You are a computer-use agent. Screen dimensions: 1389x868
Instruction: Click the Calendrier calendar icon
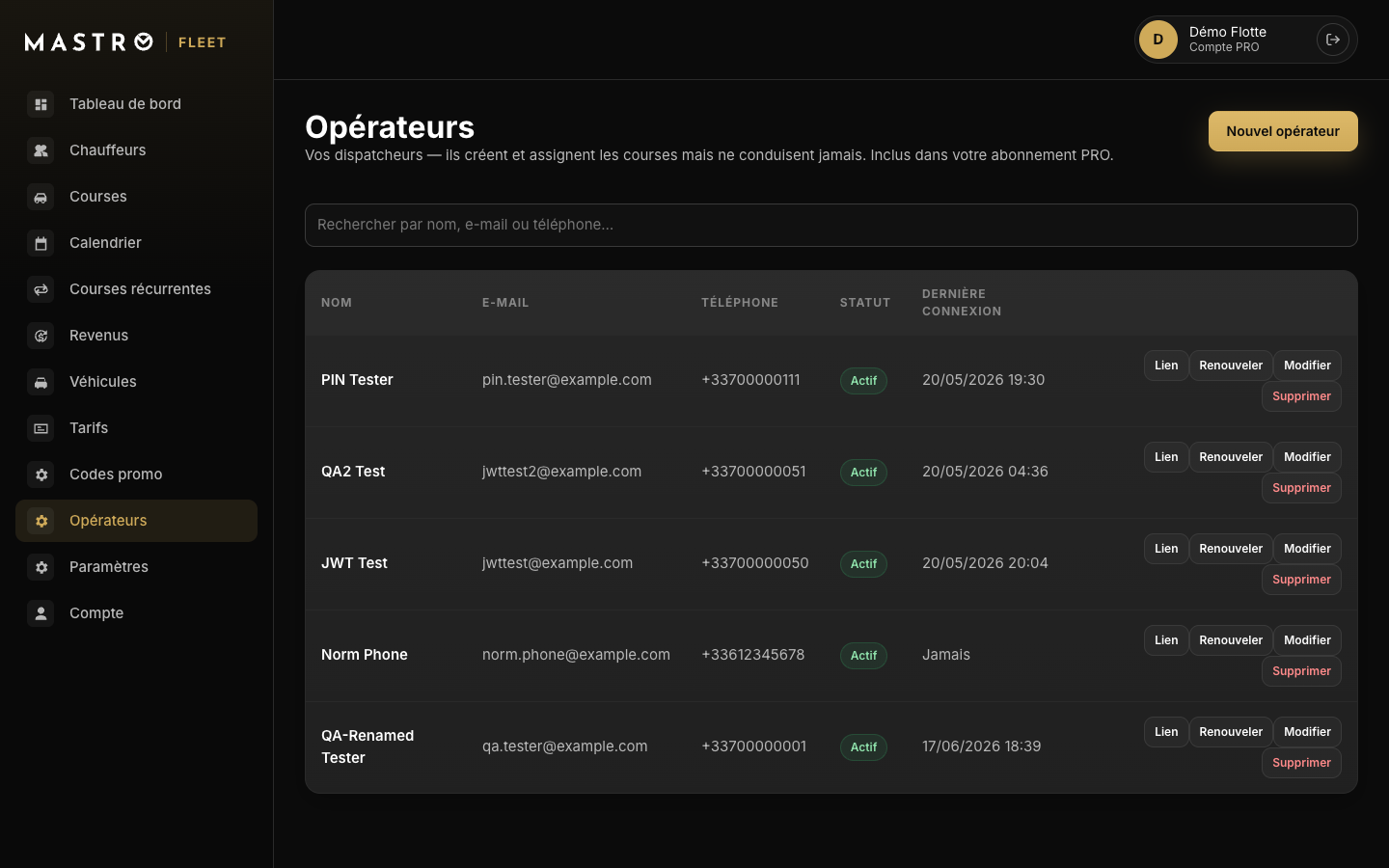point(41,243)
